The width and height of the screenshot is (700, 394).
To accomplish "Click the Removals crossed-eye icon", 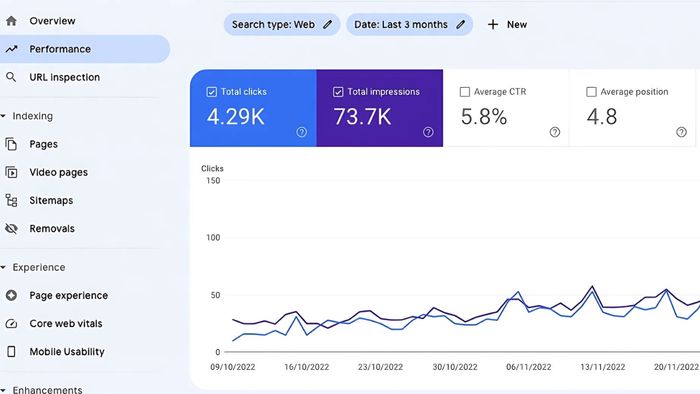I will (x=11, y=228).
